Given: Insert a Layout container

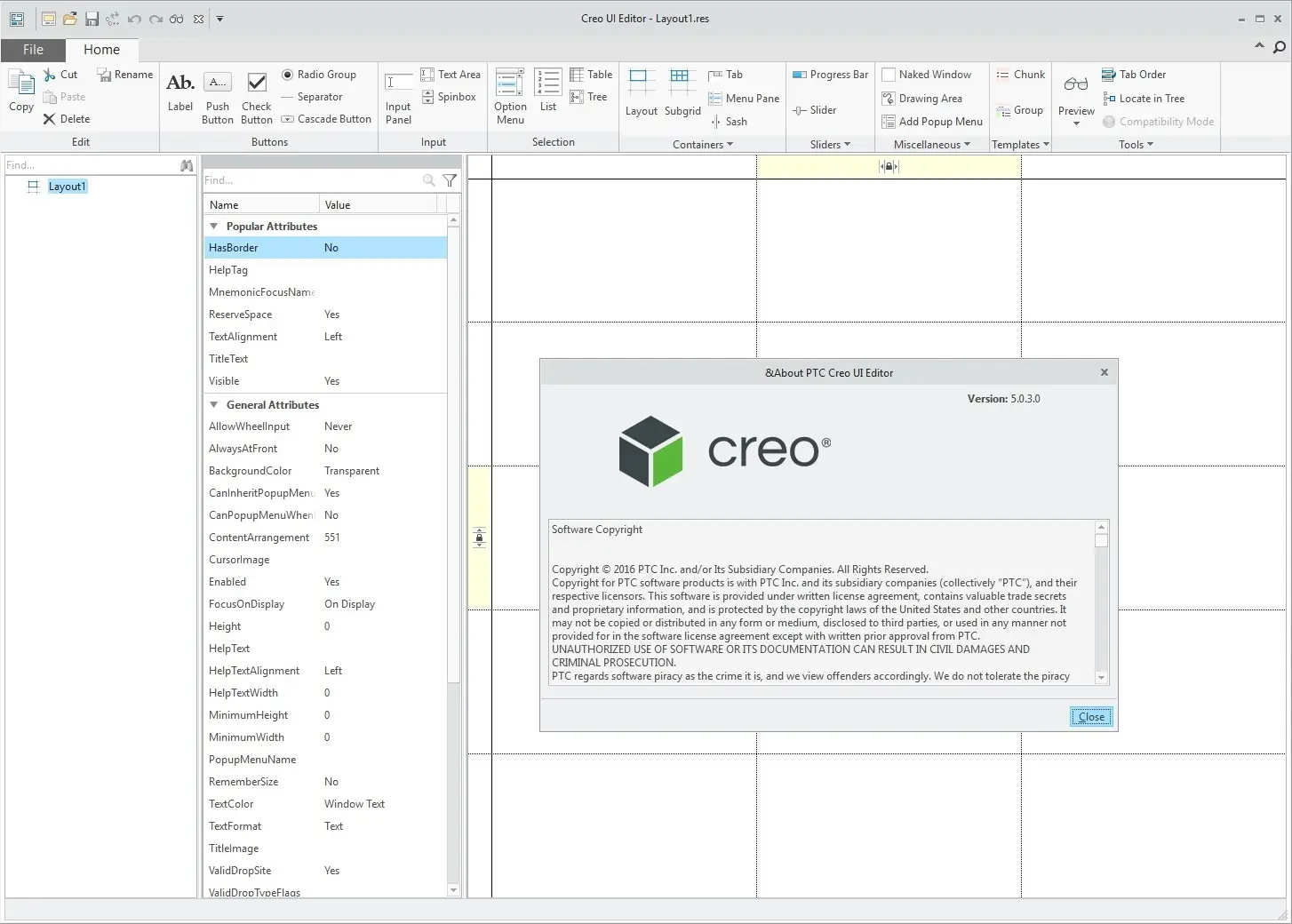Looking at the screenshot, I should pos(642,92).
